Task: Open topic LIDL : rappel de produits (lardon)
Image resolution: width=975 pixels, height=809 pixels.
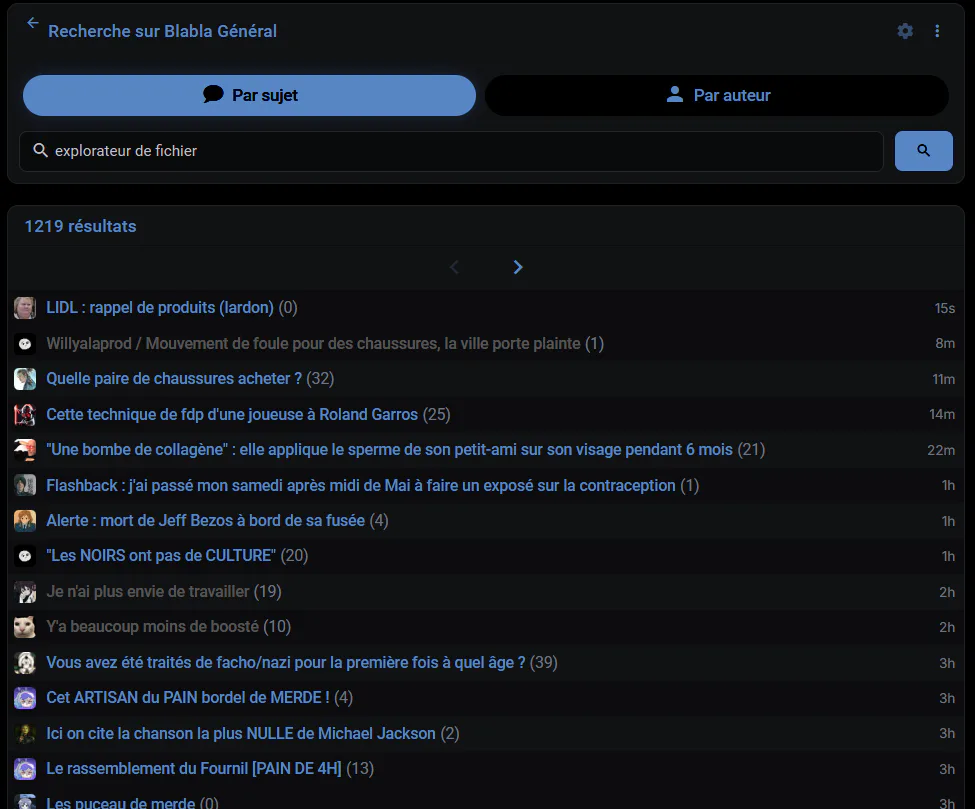Action: click(x=160, y=308)
